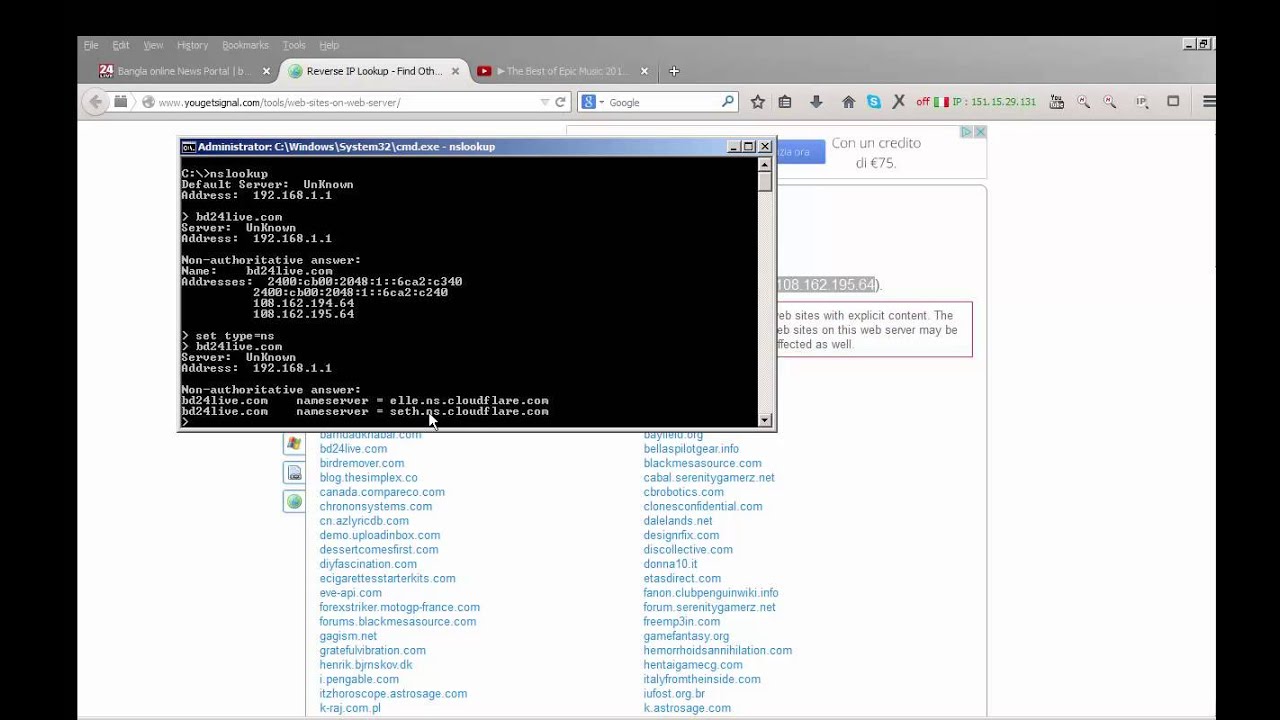
Task: Open a new tab with plus button
Action: [x=674, y=71]
